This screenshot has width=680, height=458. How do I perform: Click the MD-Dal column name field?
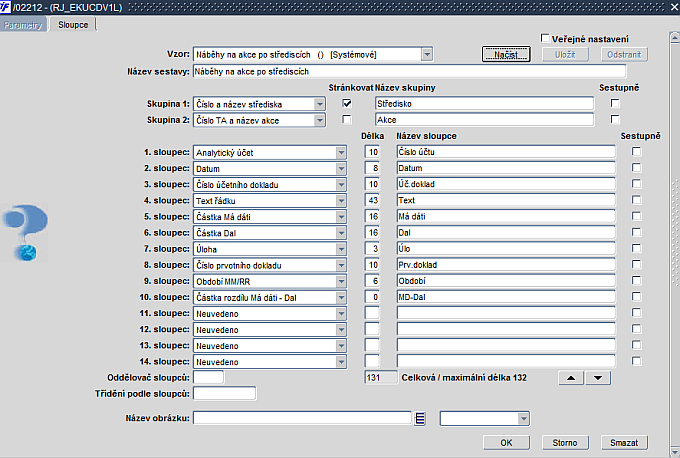click(506, 297)
